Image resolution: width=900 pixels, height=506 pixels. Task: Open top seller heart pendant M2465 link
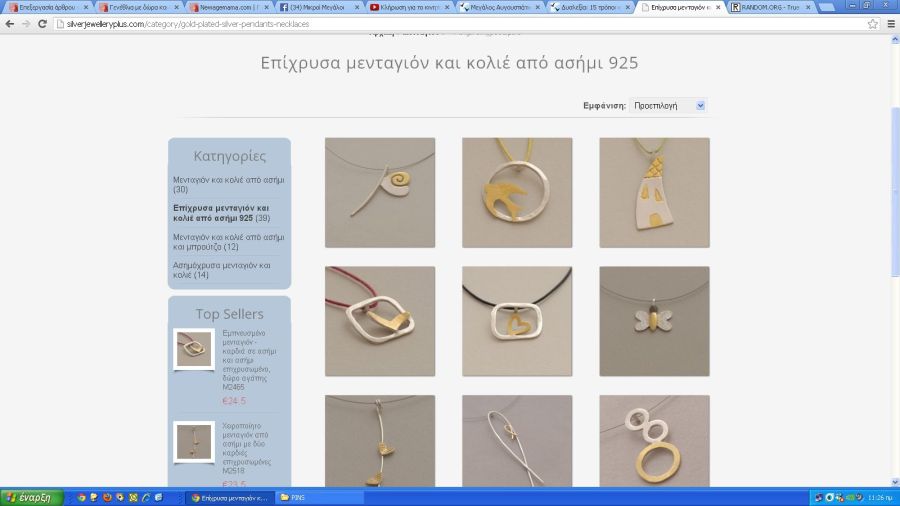(249, 360)
